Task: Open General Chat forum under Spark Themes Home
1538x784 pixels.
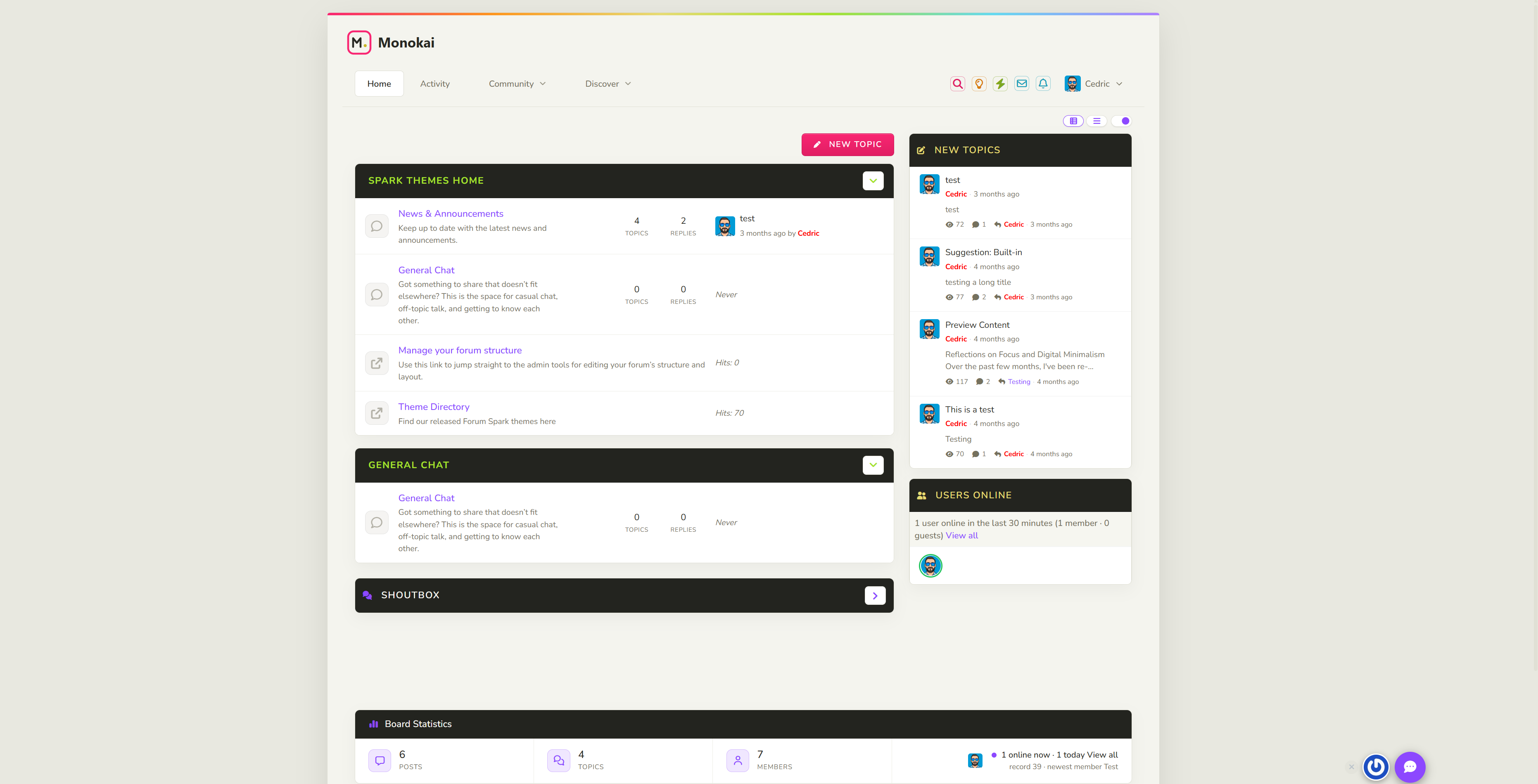Action: pos(426,270)
